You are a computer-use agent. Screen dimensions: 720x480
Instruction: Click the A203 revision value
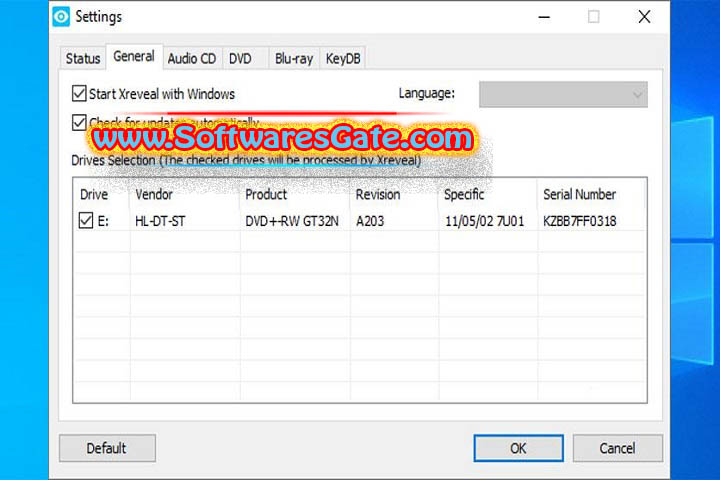(x=370, y=221)
